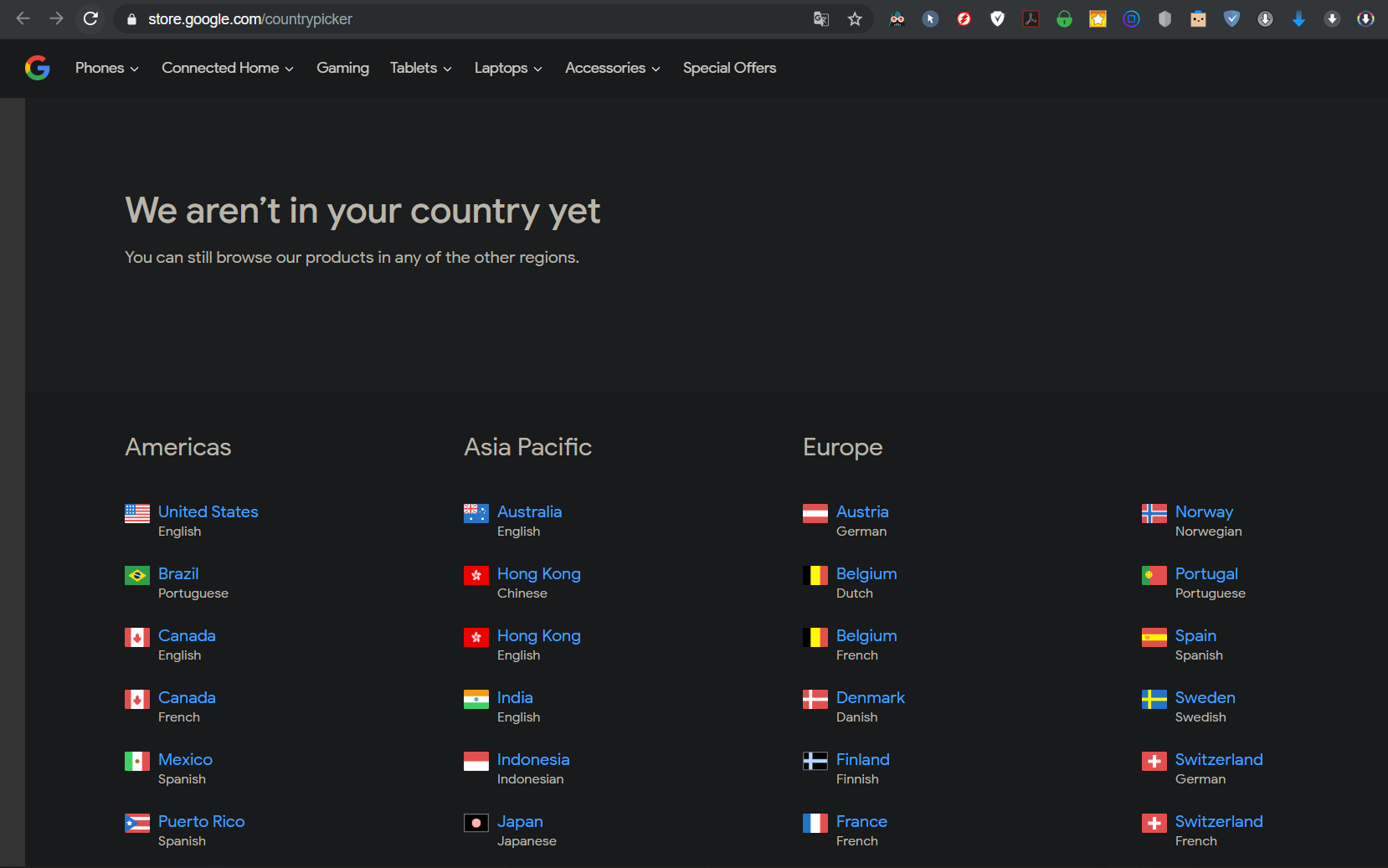Open the red lightning bolt extension
The image size is (1388, 868).
coord(964,19)
